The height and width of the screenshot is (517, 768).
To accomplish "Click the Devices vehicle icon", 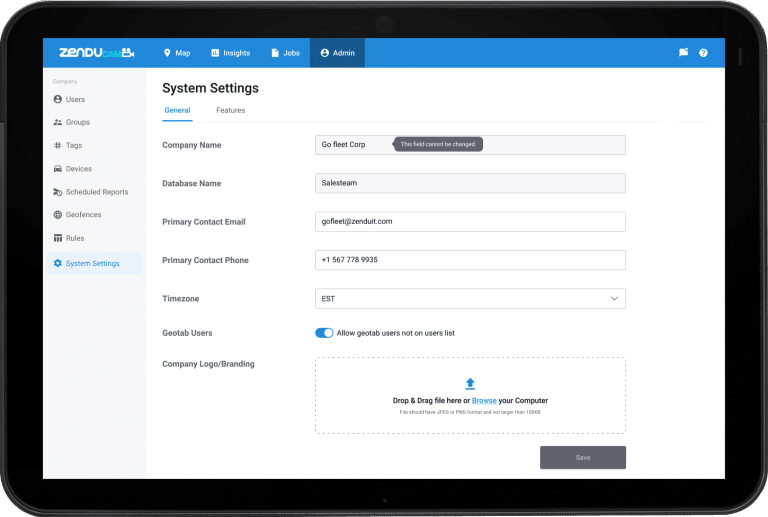I will pos(58,169).
